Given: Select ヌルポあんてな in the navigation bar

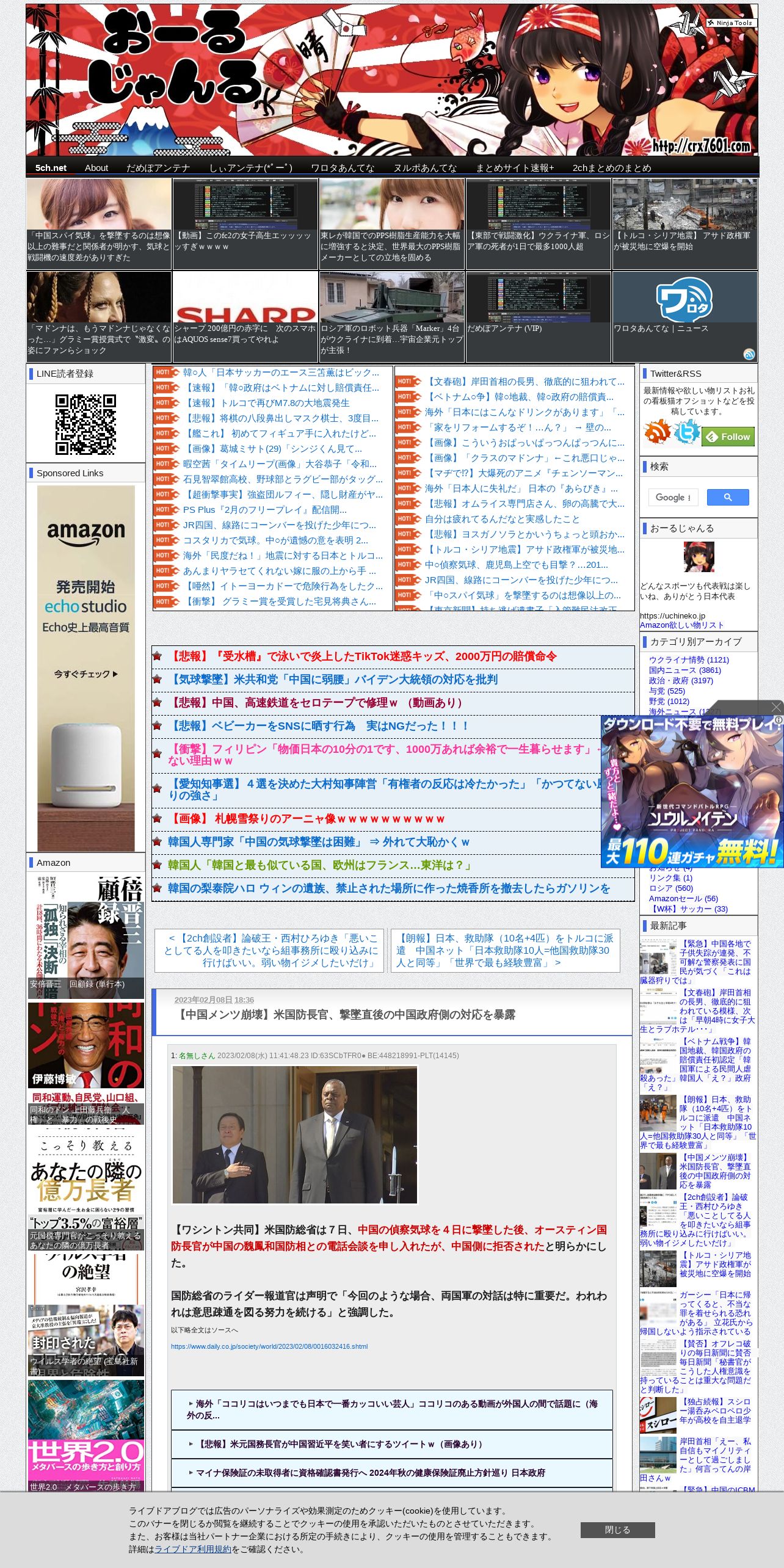Looking at the screenshot, I should pos(425,168).
